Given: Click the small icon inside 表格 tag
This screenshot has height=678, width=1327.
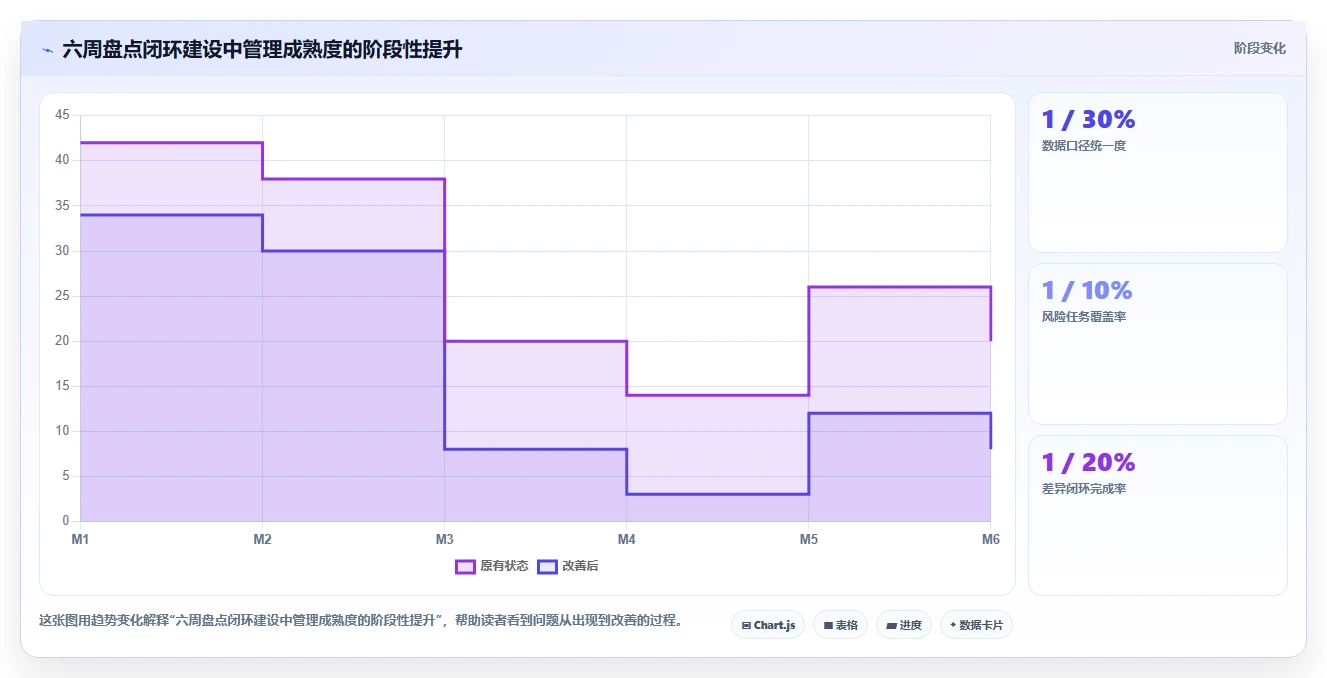Looking at the screenshot, I should [x=828, y=626].
